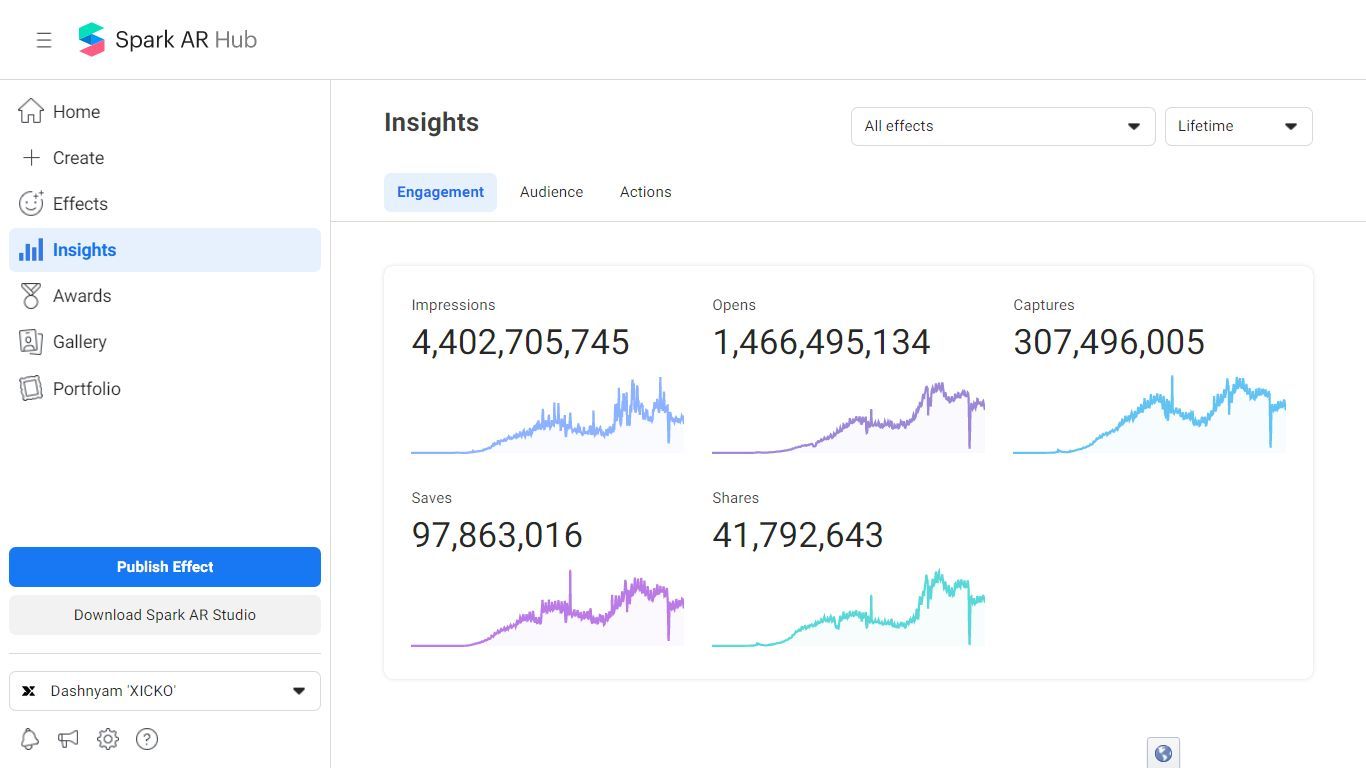Click the Impressions trend chart
The height and width of the screenshot is (768, 1366).
pos(547,417)
